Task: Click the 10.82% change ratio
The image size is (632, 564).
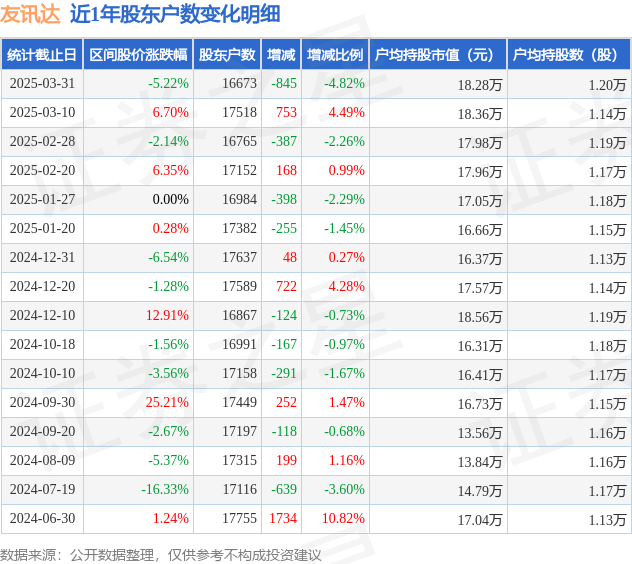Action: point(343,519)
